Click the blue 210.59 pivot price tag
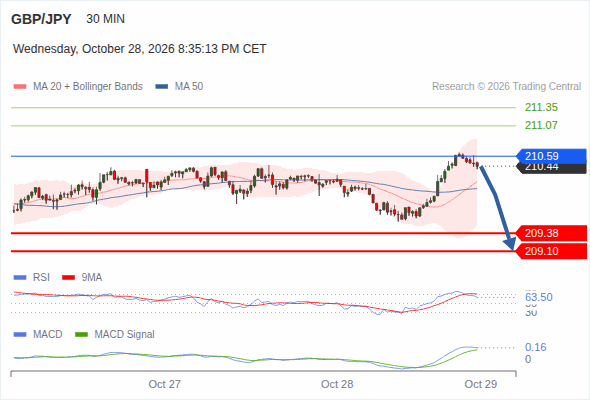This screenshot has width=590, height=400. click(551, 156)
